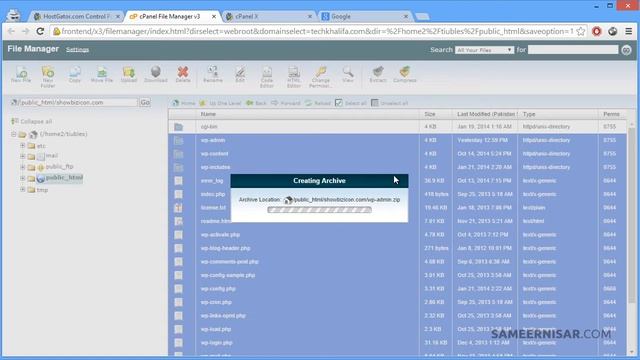
Task: Click the red extension icon in browser toolbar
Action: coord(597,31)
